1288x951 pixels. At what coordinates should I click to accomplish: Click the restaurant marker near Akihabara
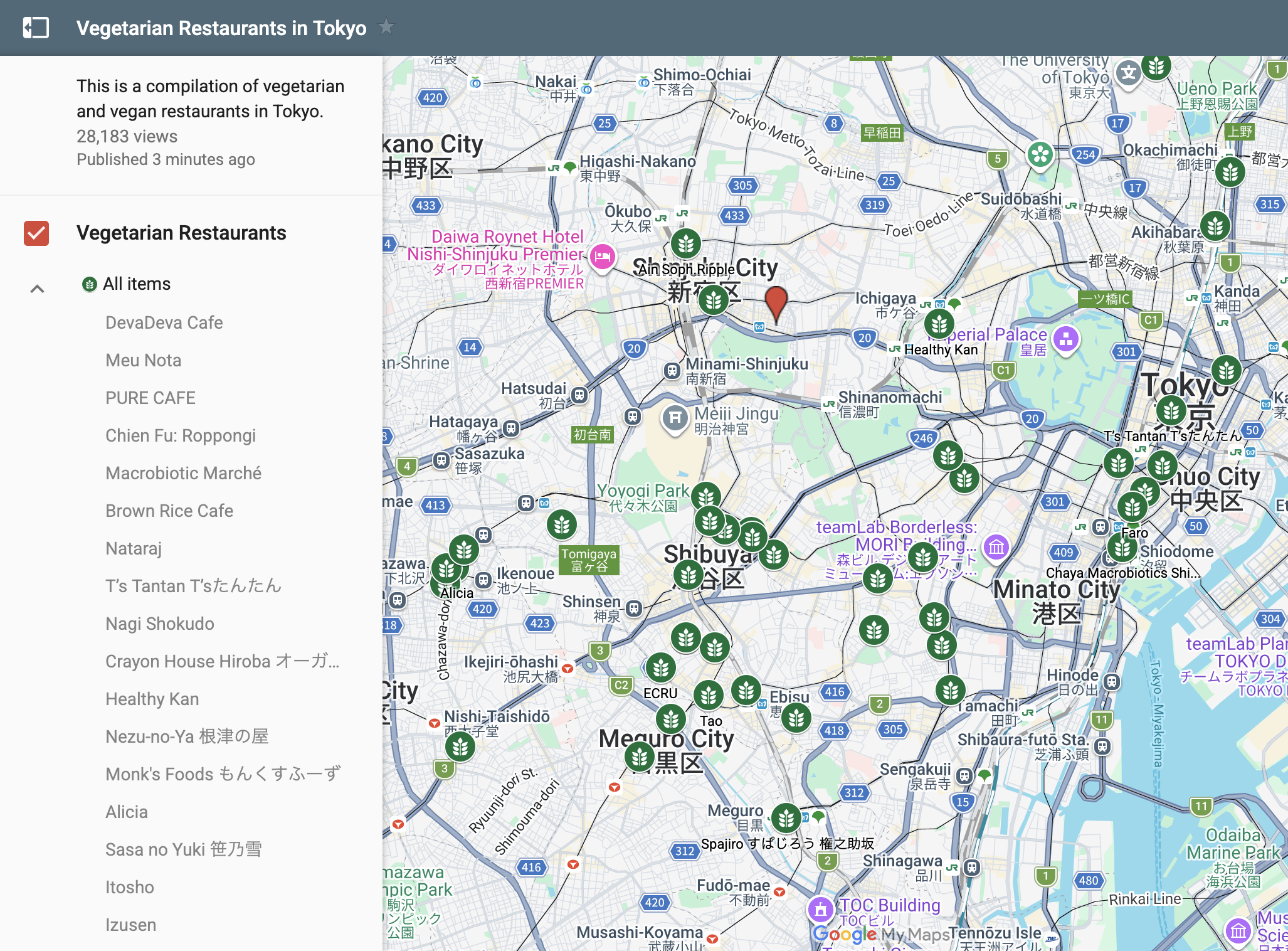click(1215, 226)
